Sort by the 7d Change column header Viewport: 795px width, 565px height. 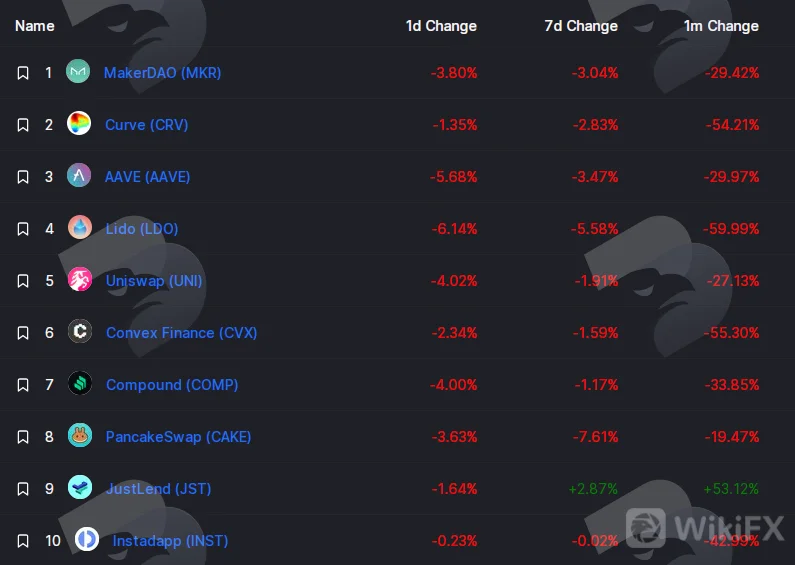point(581,26)
